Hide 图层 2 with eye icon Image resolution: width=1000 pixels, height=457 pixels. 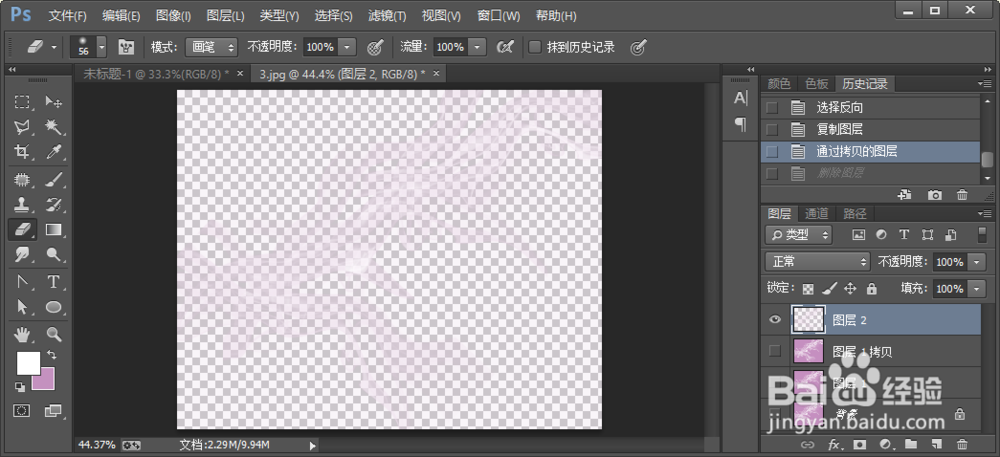click(x=775, y=320)
